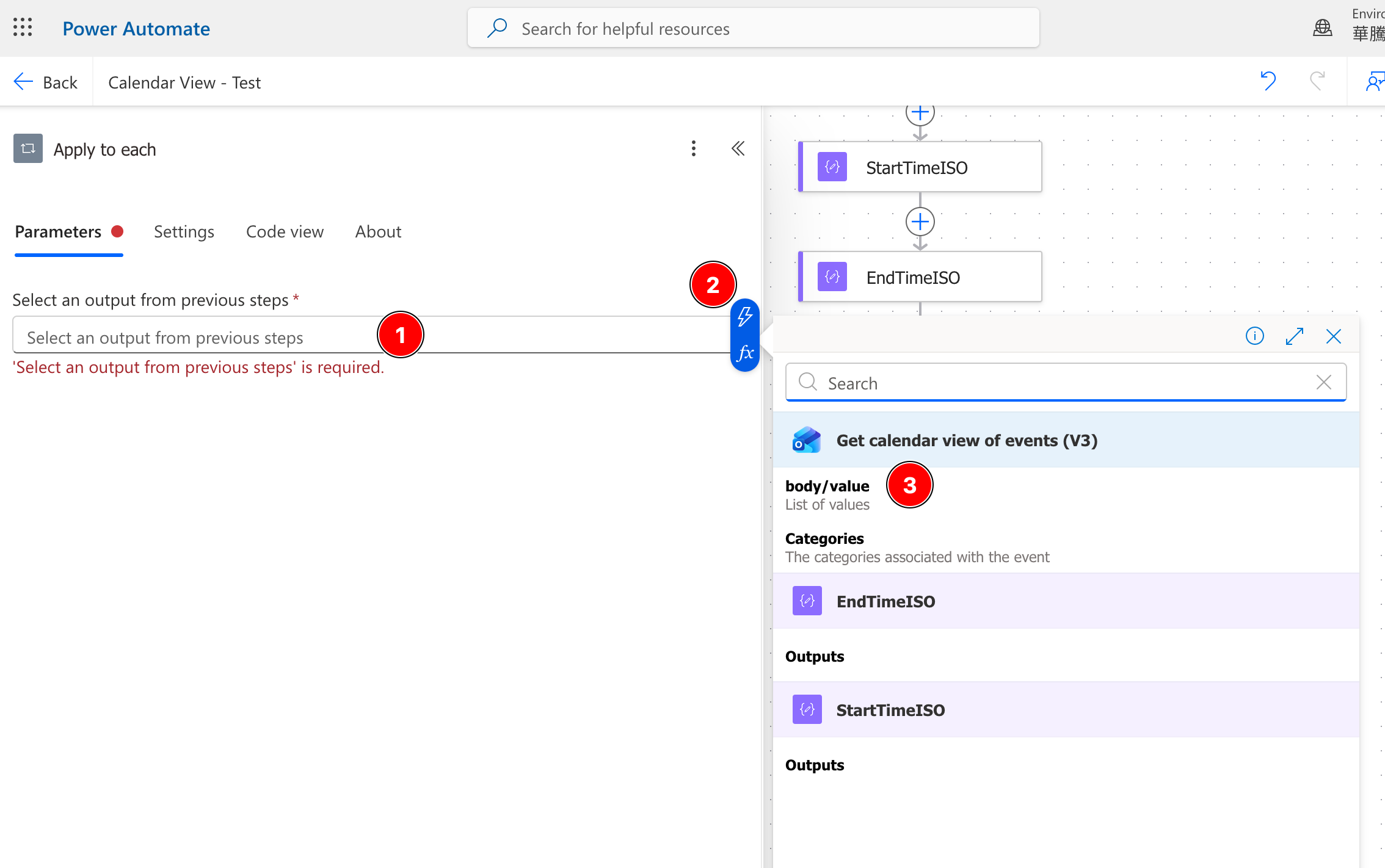The height and width of the screenshot is (868, 1385).
Task: Click the EndTimeISO section header
Action: point(1066,601)
